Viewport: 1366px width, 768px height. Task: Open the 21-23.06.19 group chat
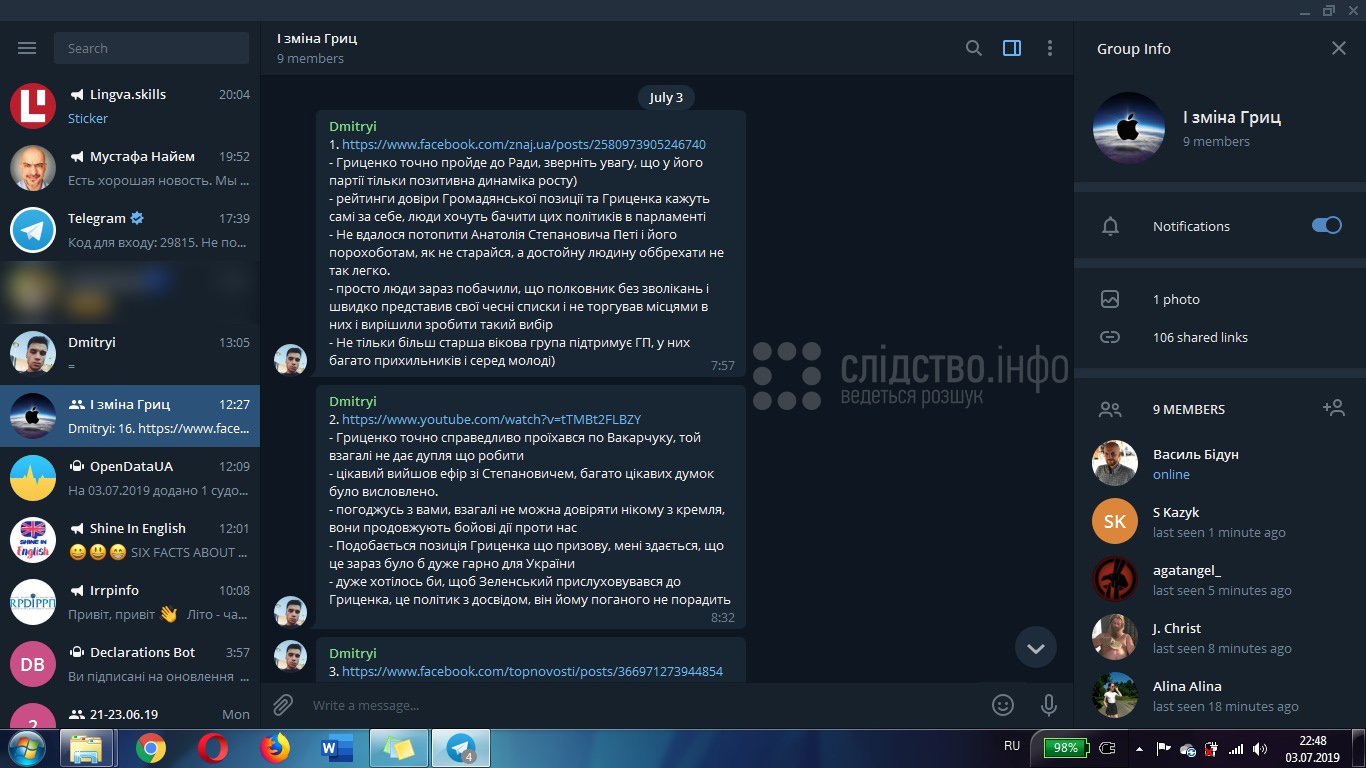pyautogui.click(x=130, y=712)
